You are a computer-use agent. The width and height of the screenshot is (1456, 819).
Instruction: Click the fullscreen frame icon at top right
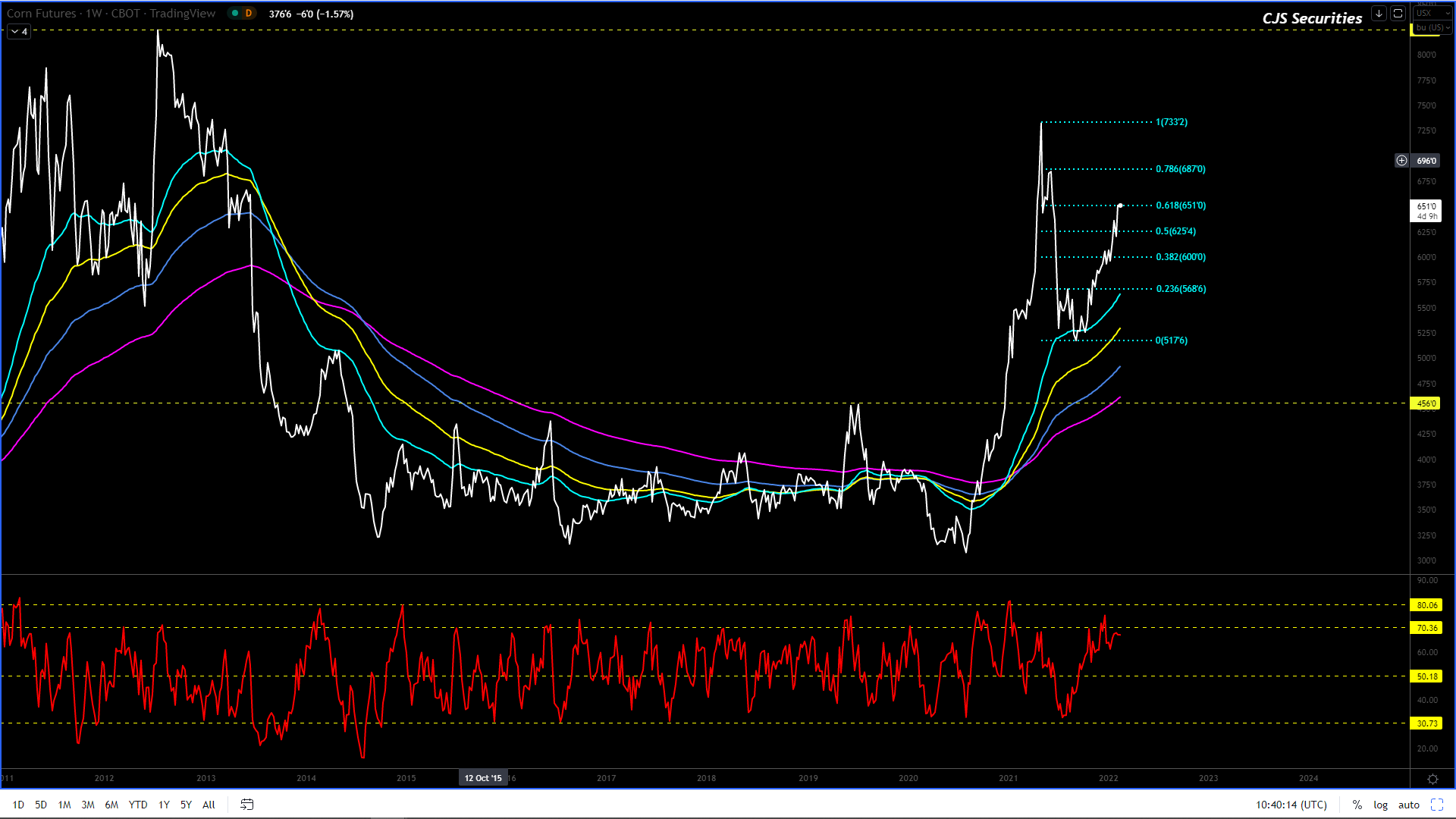pos(1398,14)
